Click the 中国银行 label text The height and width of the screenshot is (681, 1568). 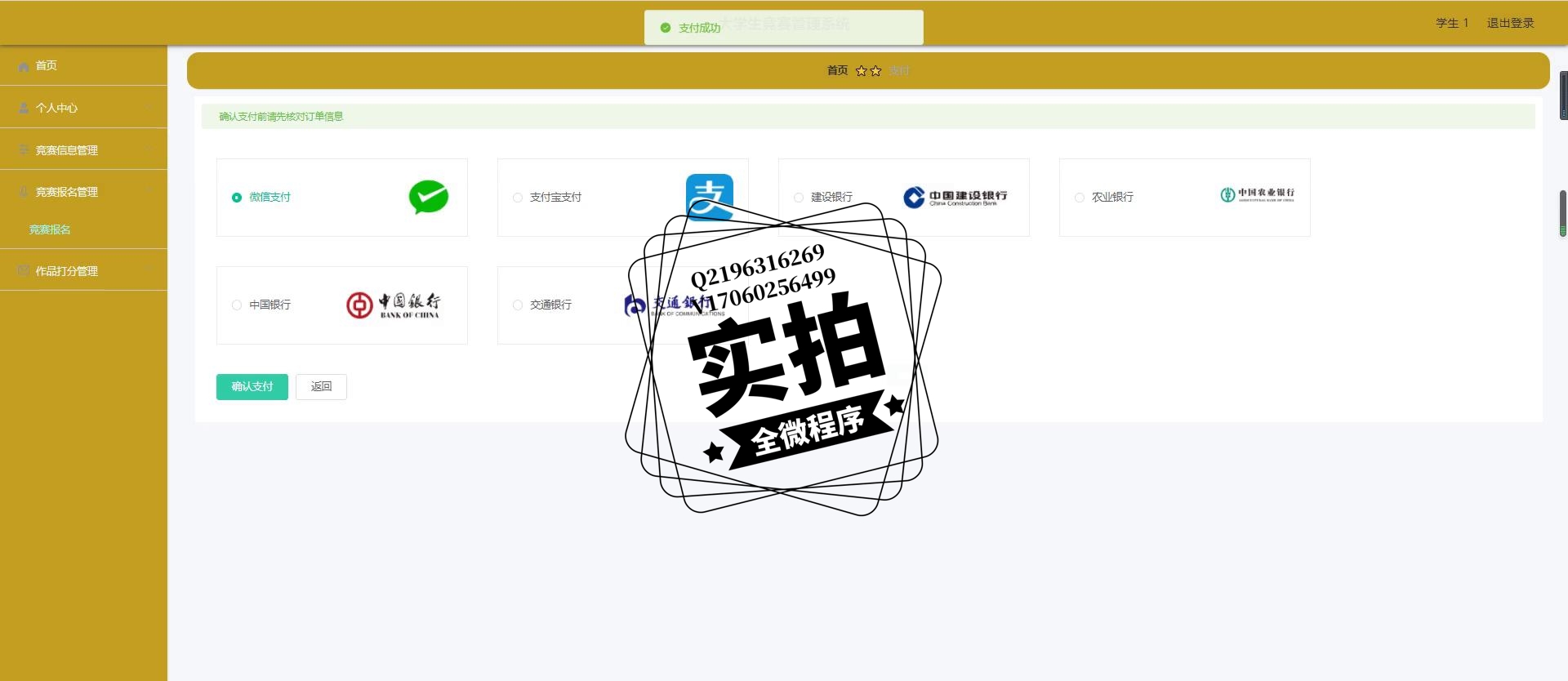270,305
